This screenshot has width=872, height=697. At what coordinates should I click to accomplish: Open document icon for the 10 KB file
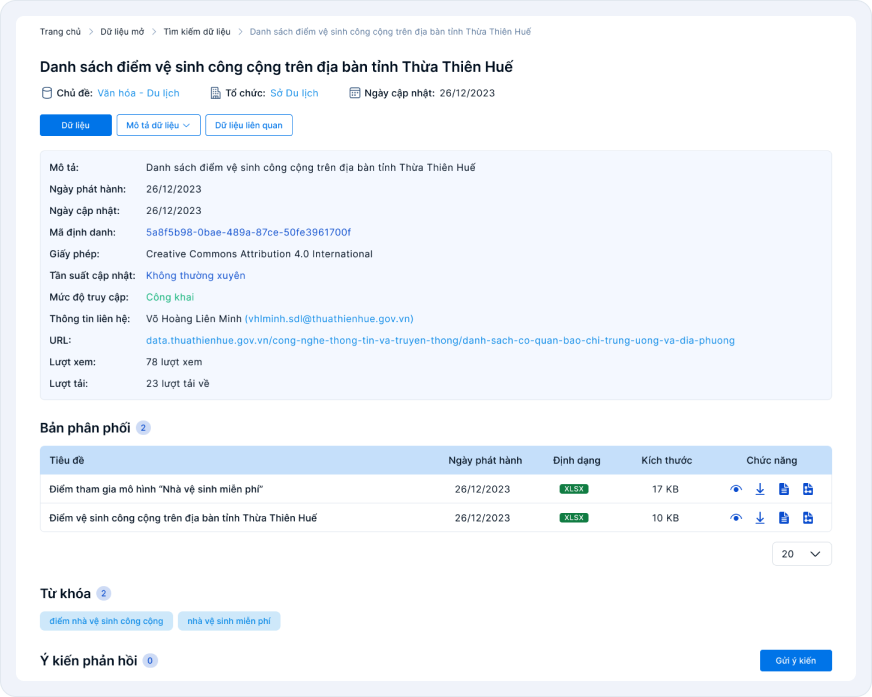pos(784,518)
